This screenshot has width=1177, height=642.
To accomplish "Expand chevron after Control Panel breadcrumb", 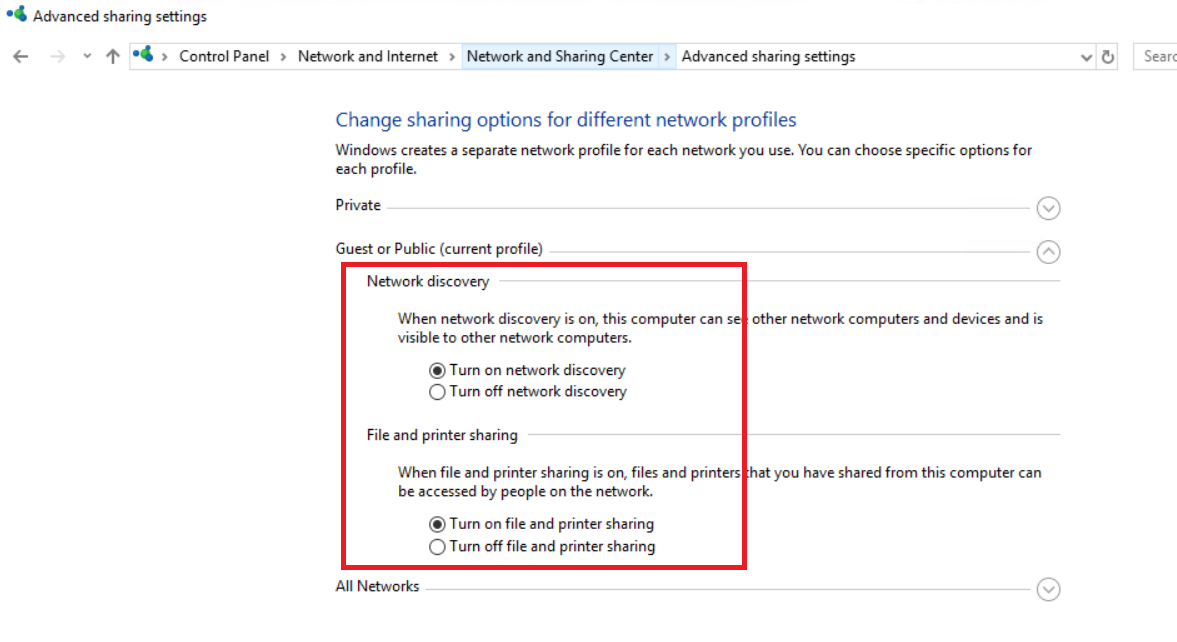I will pos(283,57).
